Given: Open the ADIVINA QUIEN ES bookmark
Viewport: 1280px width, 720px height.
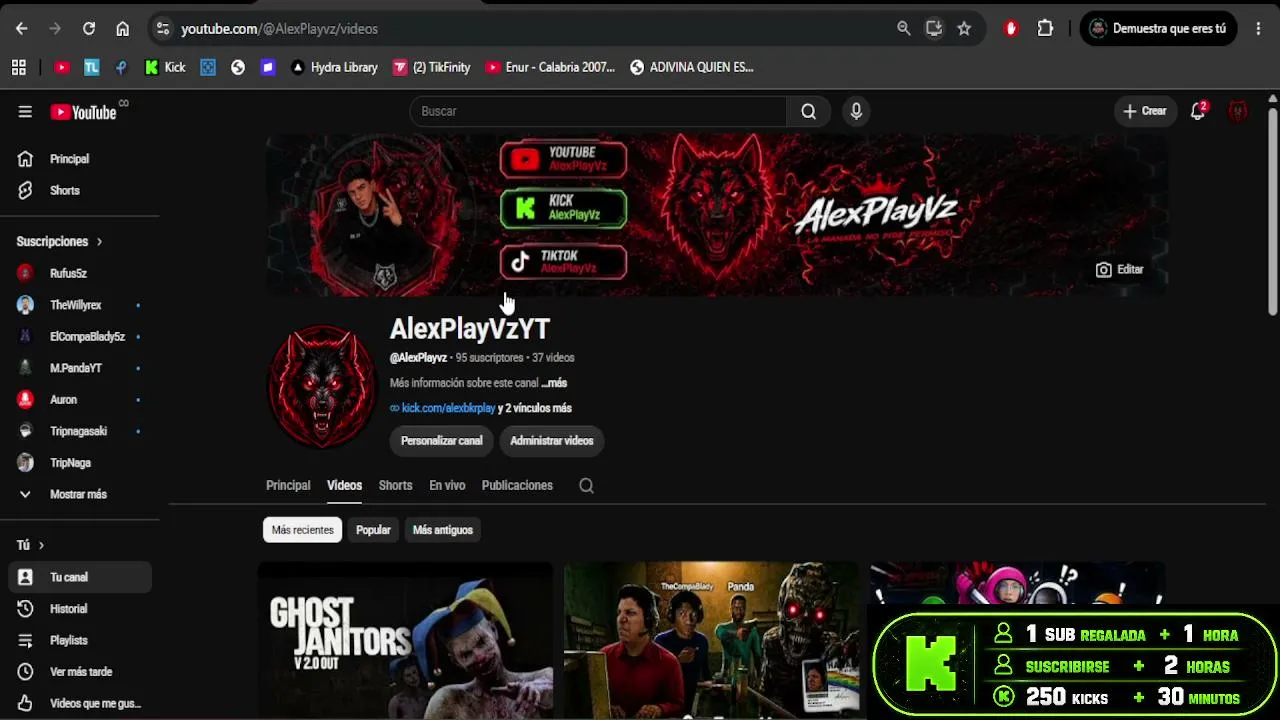Looking at the screenshot, I should click(x=691, y=67).
